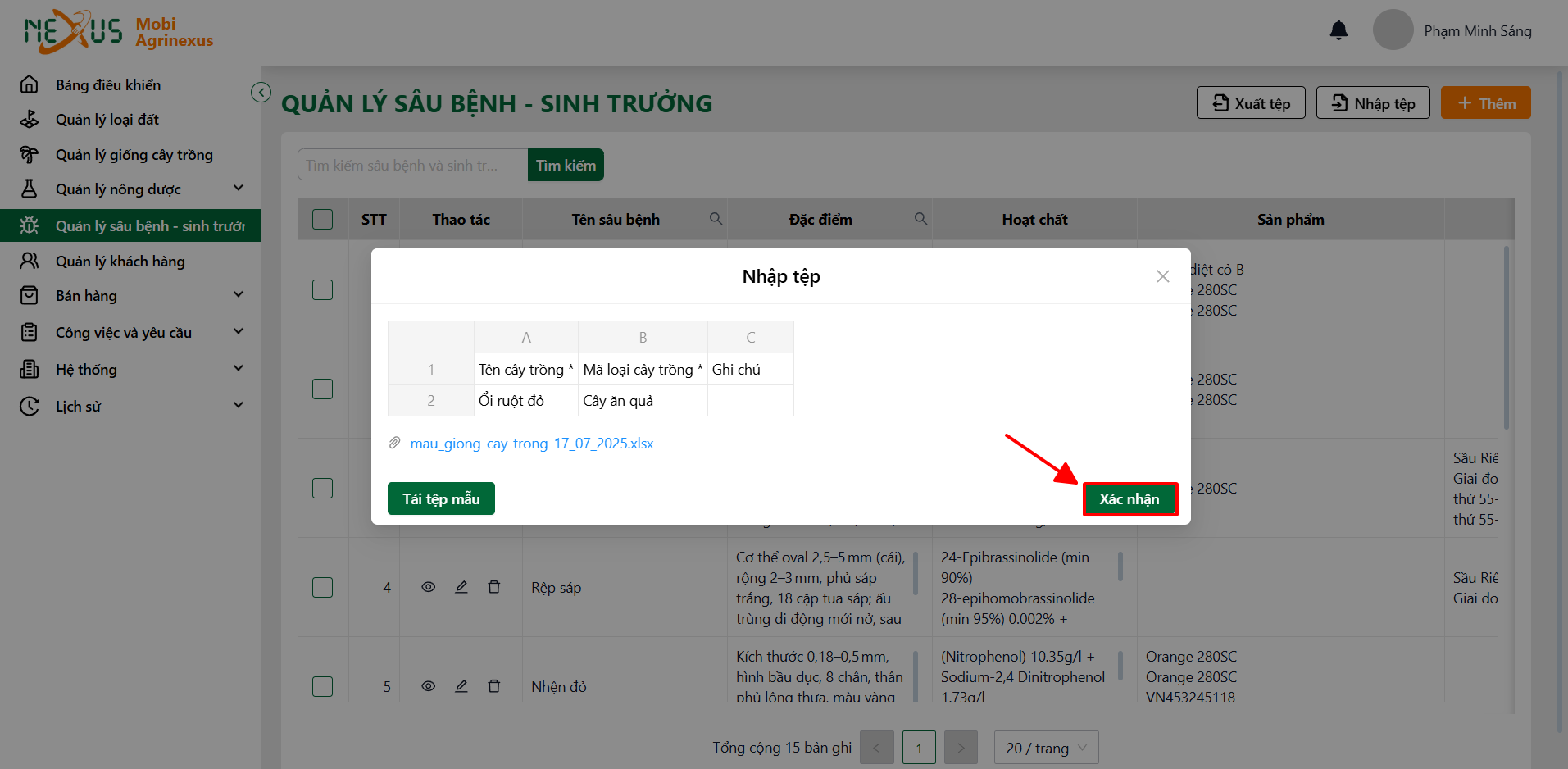
Task: Expand the Quản lý nông dược submenu arrow
Action: point(239,188)
